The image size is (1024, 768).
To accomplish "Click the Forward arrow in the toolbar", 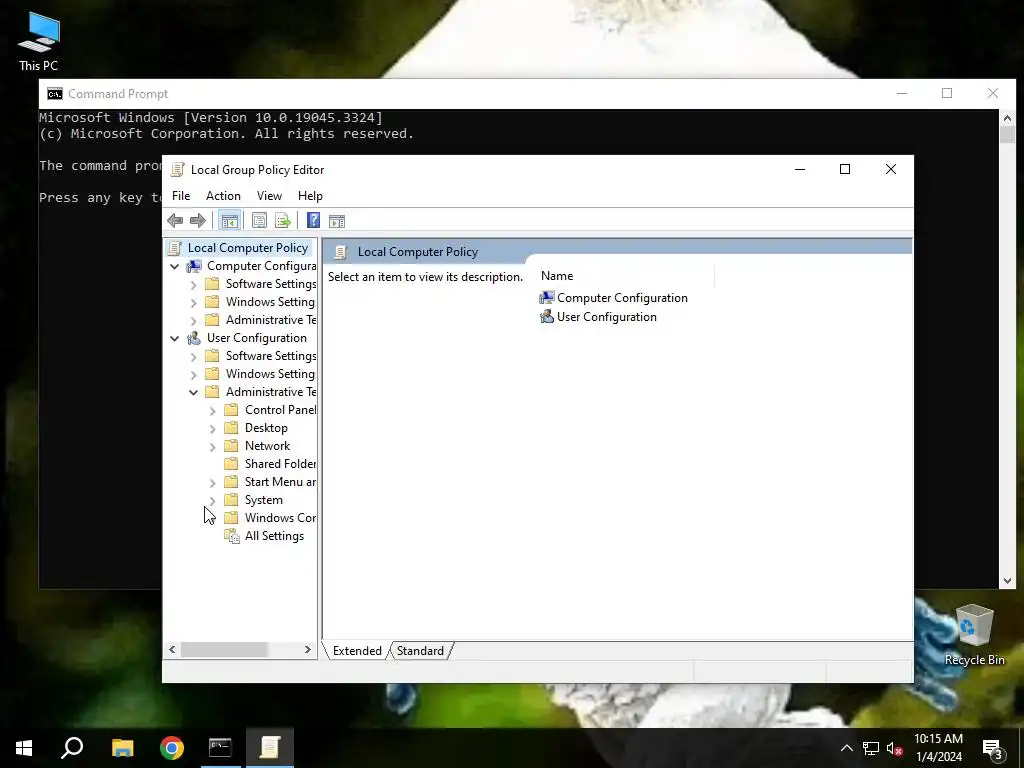I will pos(197,221).
